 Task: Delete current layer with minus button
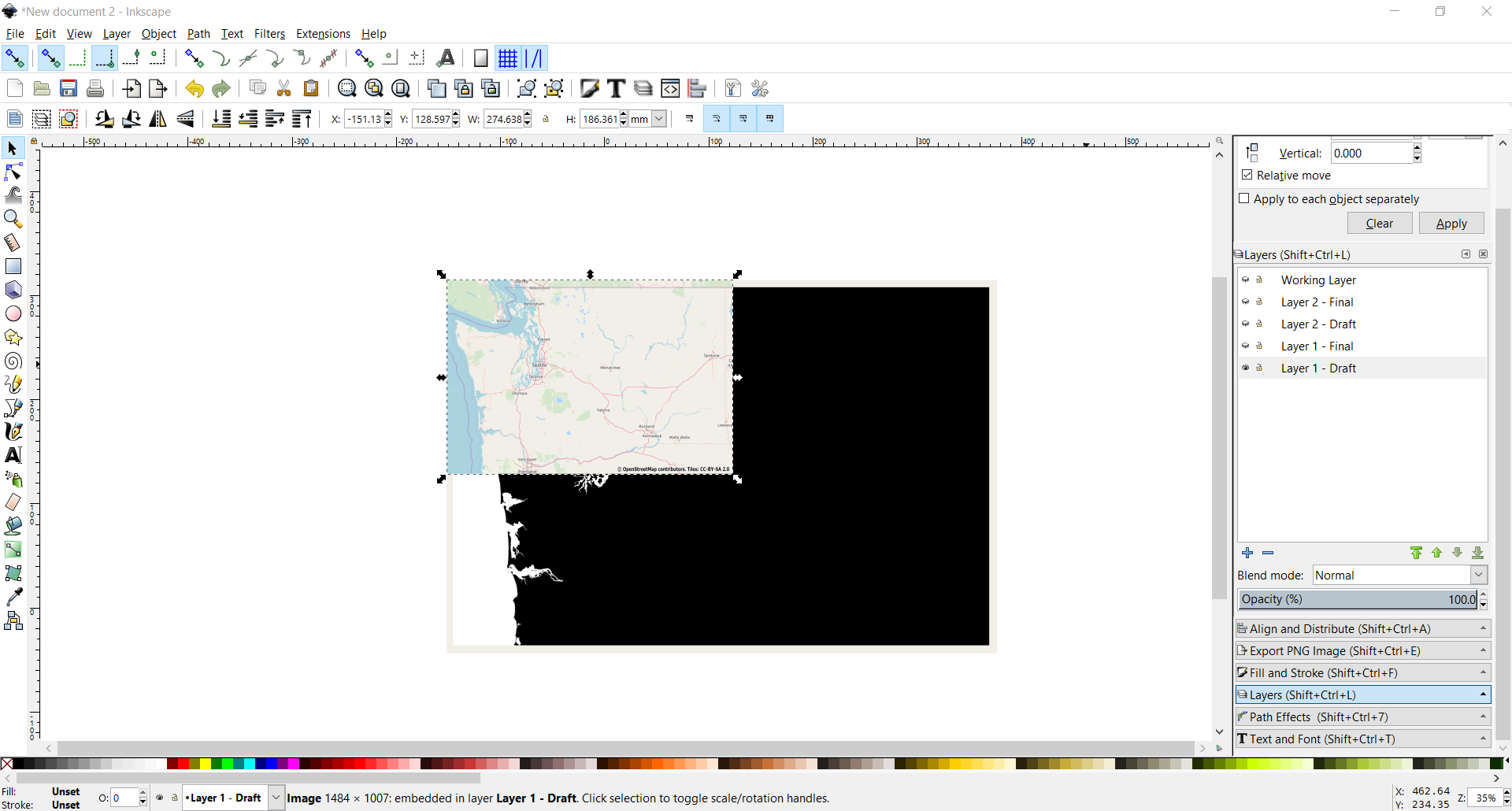(1268, 553)
